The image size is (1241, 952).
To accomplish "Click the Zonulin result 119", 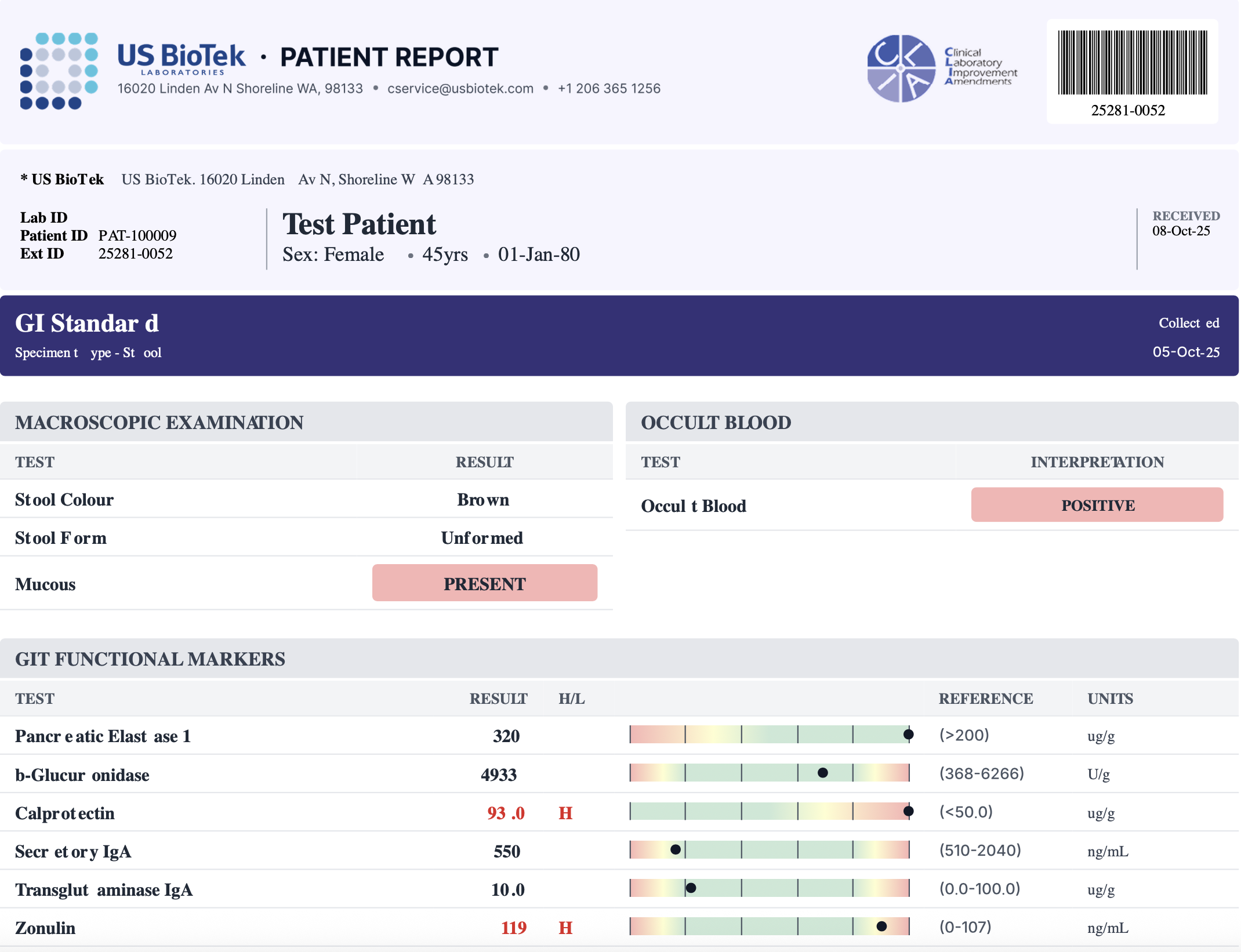I will pyautogui.click(x=514, y=928).
